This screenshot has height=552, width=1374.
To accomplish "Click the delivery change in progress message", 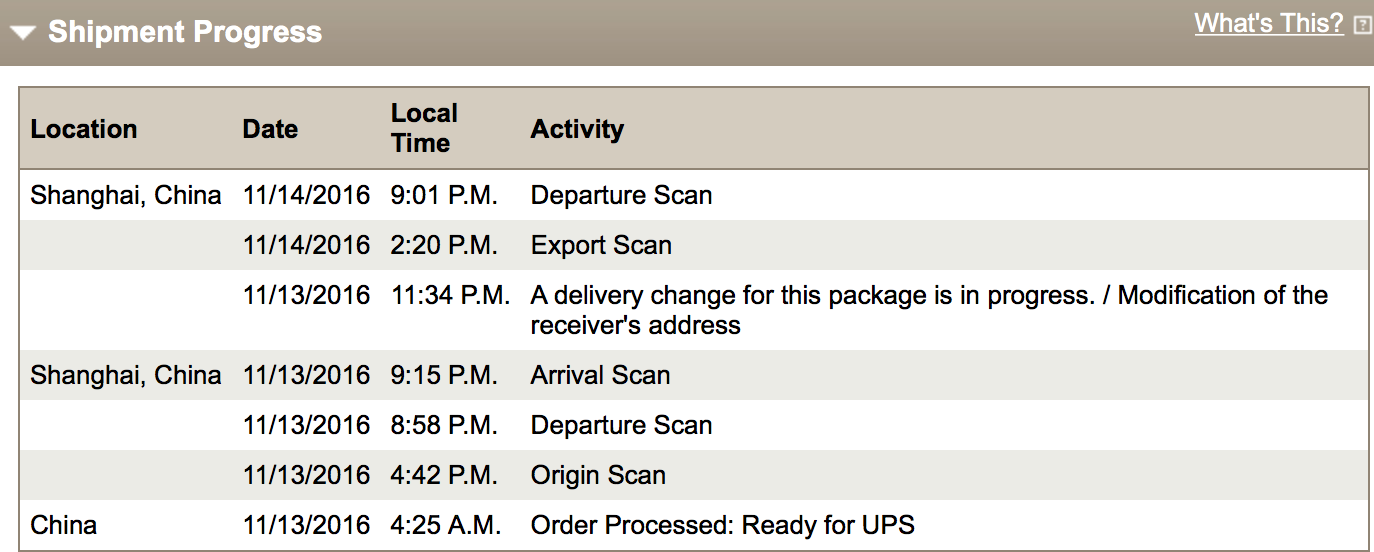I will [929, 310].
